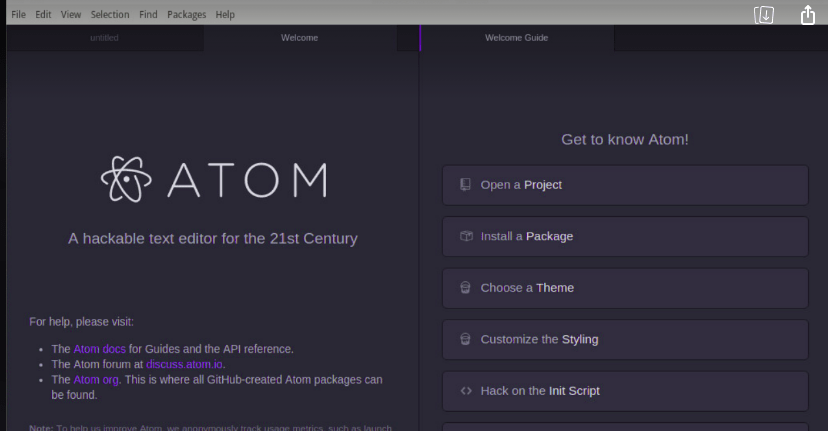Click the paint bucket icon beside Choose a Theme

(x=465, y=288)
